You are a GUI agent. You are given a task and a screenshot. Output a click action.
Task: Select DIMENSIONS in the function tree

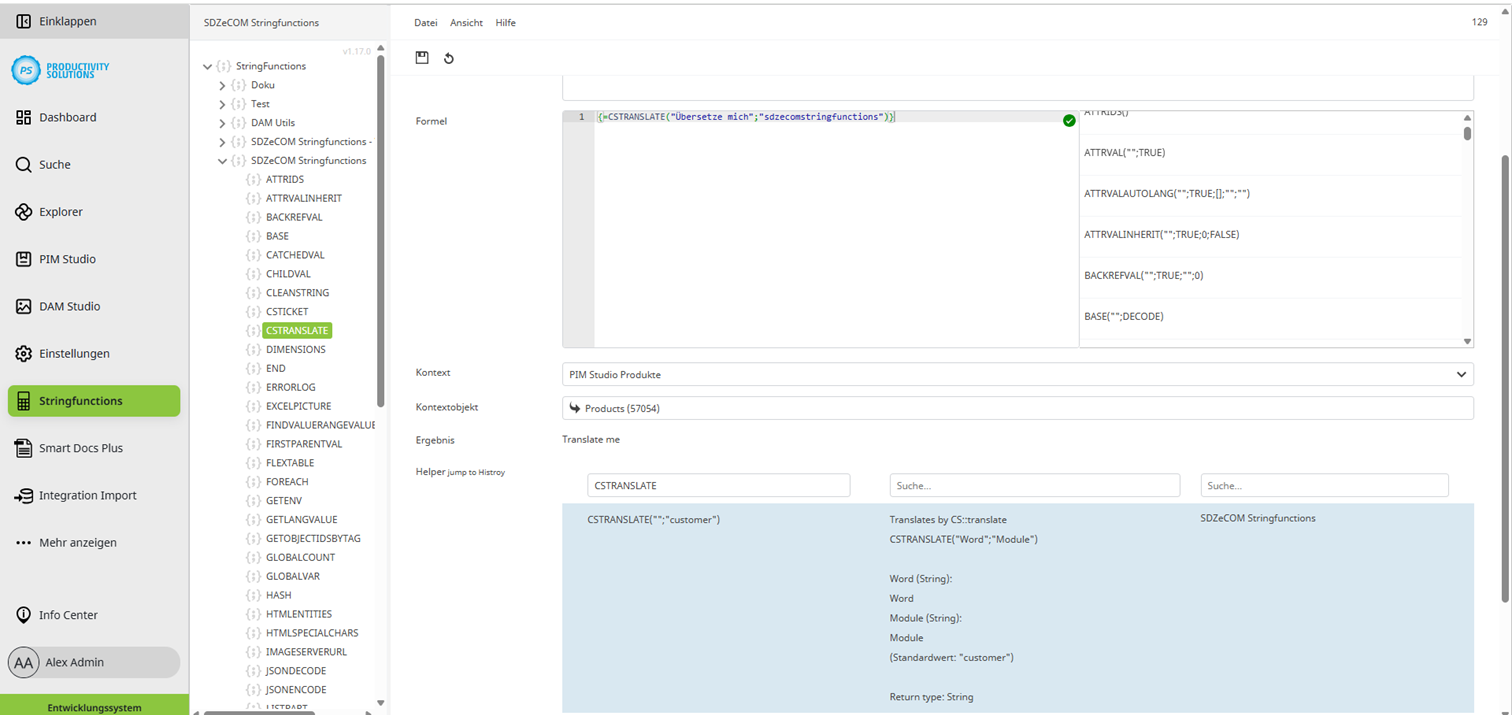click(295, 350)
